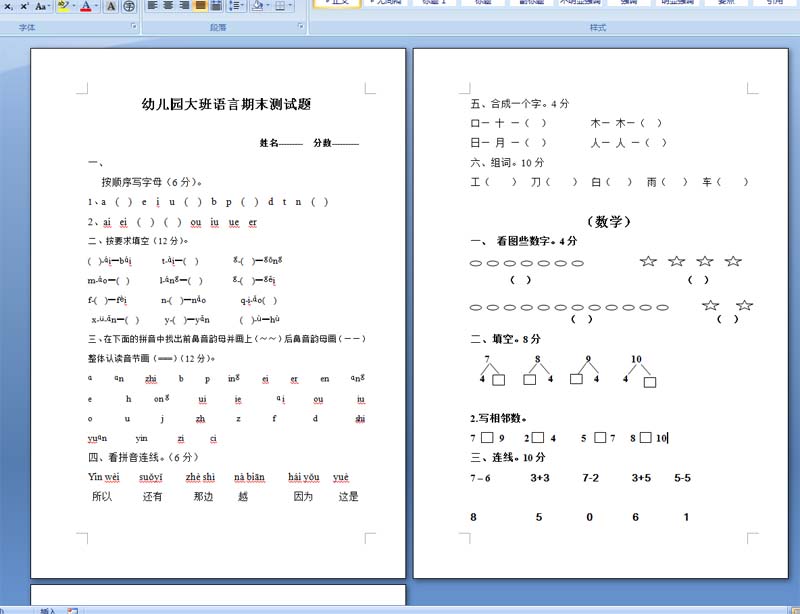Apply superscript formatting
Viewport: 800px width, 614px height.
pyautogui.click(x=24, y=6)
